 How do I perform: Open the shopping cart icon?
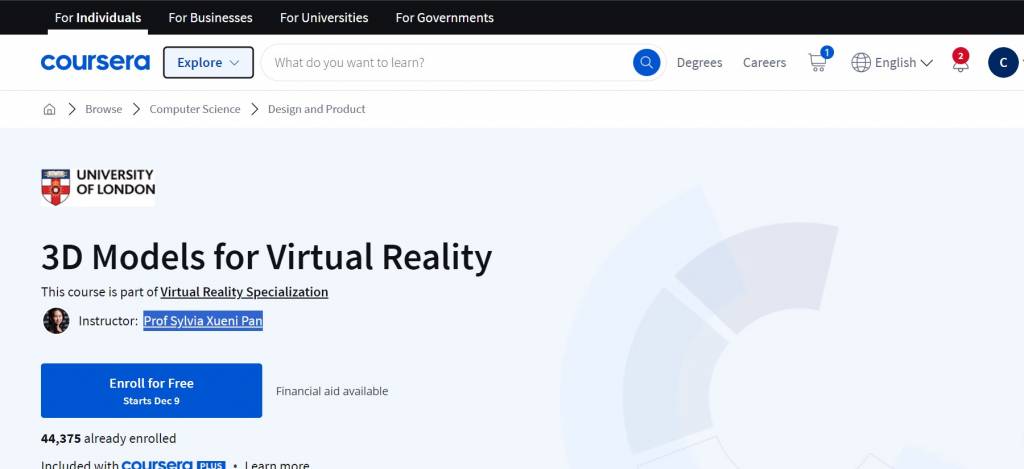817,62
